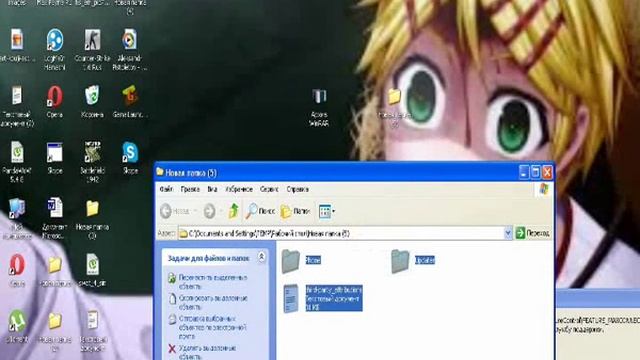Click the Forward arrow in Explorer toolbar

click(x=209, y=211)
